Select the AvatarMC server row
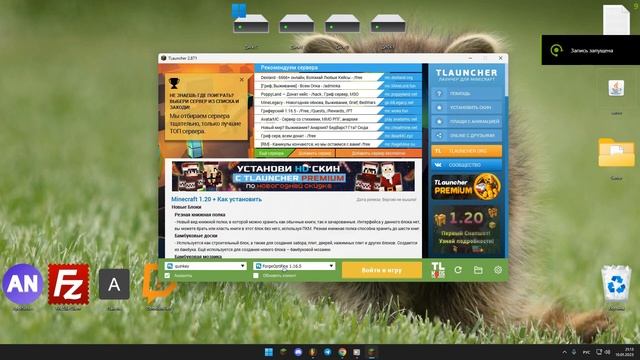This screenshot has width=640, height=360. coord(338,119)
